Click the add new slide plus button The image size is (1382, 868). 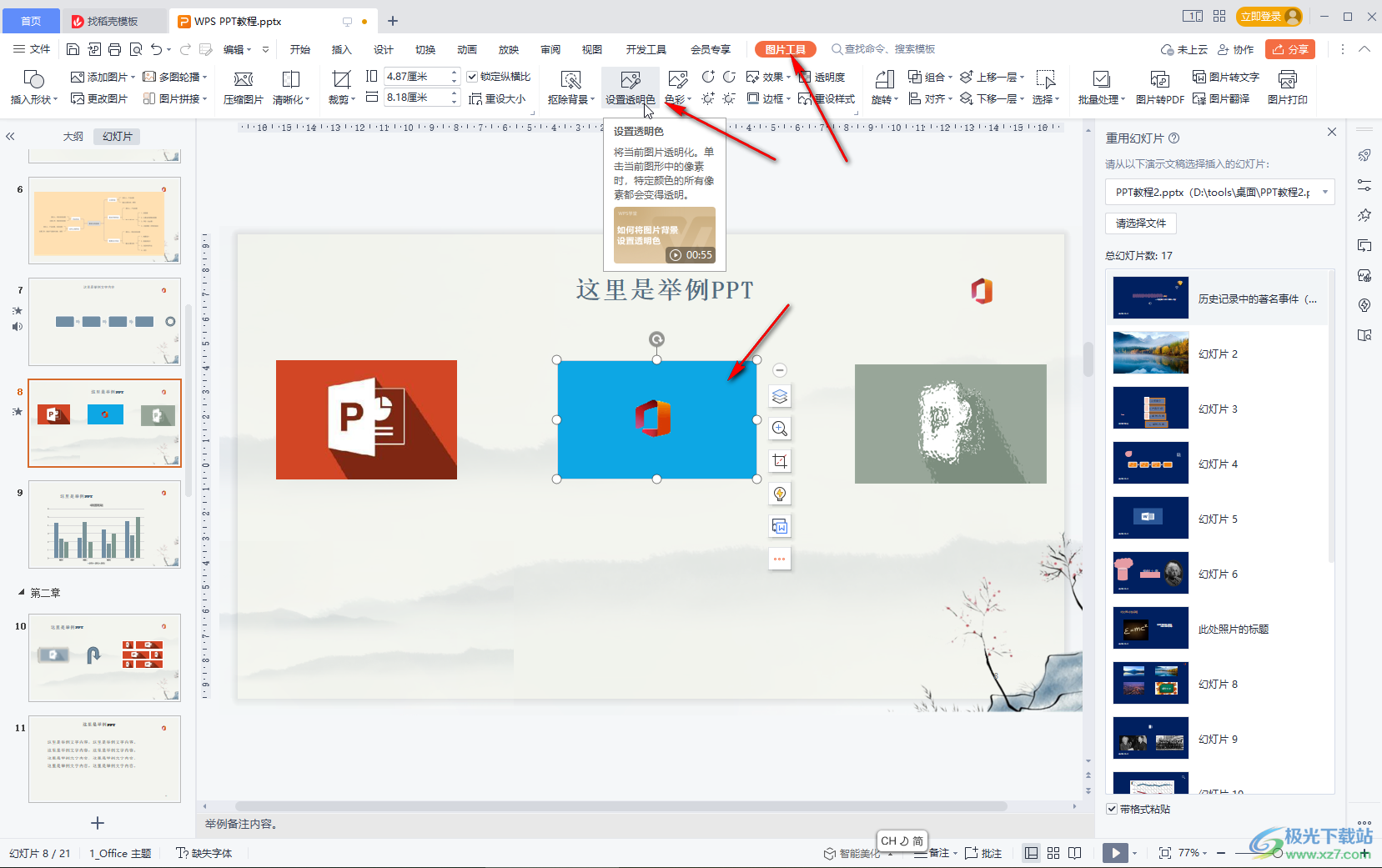coord(98,823)
